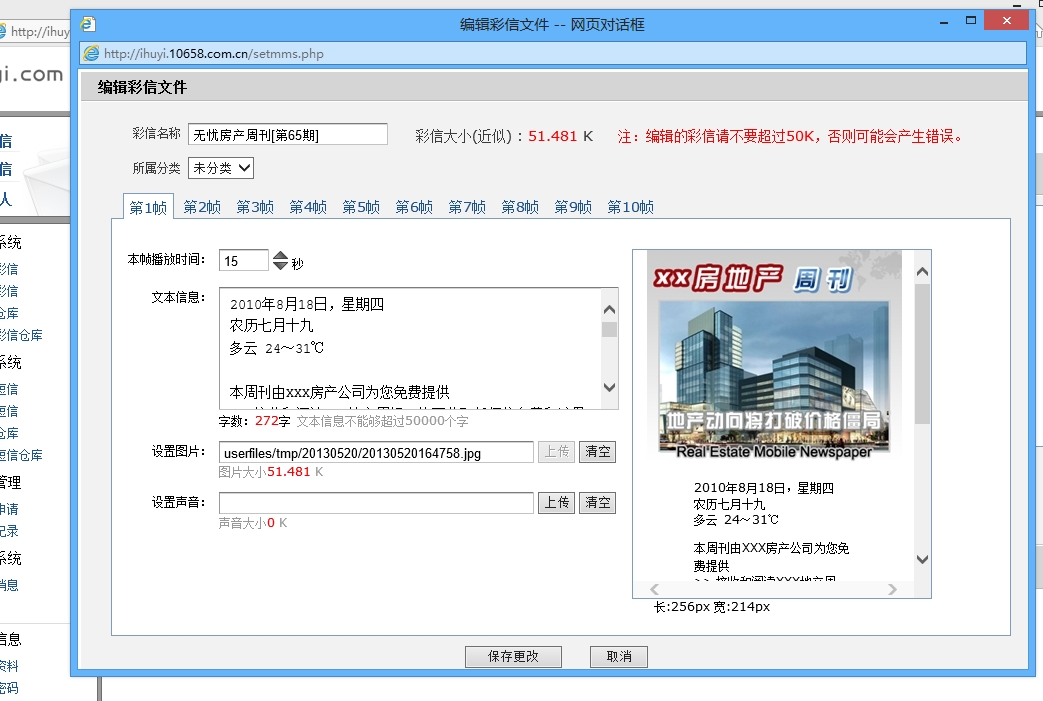Clear the sound field with 清空
The height and width of the screenshot is (701, 1043).
(x=598, y=503)
